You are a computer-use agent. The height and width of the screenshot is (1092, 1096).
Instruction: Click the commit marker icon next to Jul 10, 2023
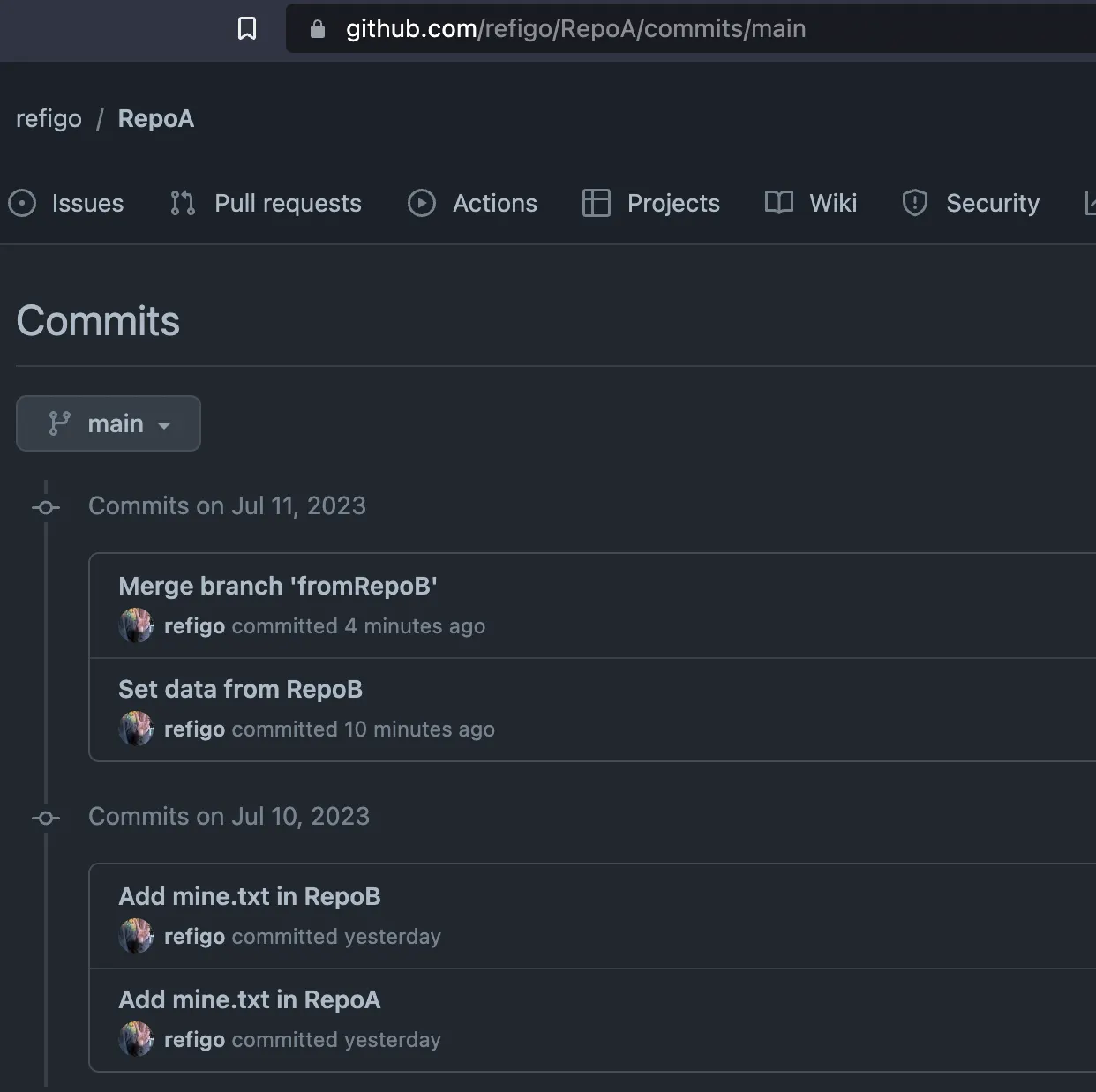[46, 818]
